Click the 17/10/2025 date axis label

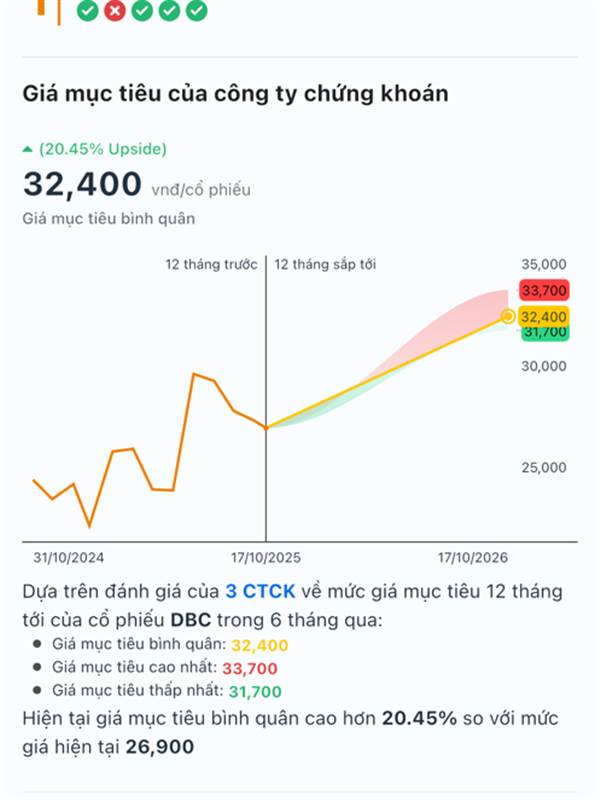click(x=265, y=557)
